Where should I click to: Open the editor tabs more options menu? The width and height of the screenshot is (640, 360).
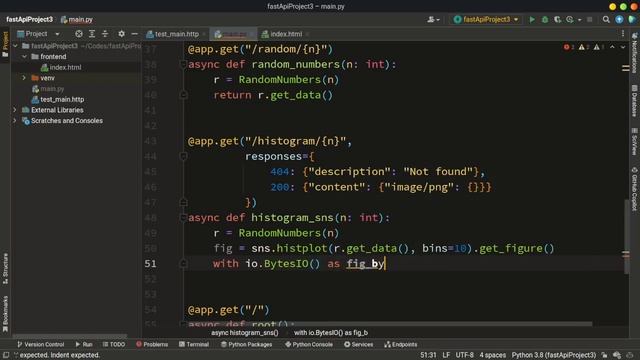623,34
